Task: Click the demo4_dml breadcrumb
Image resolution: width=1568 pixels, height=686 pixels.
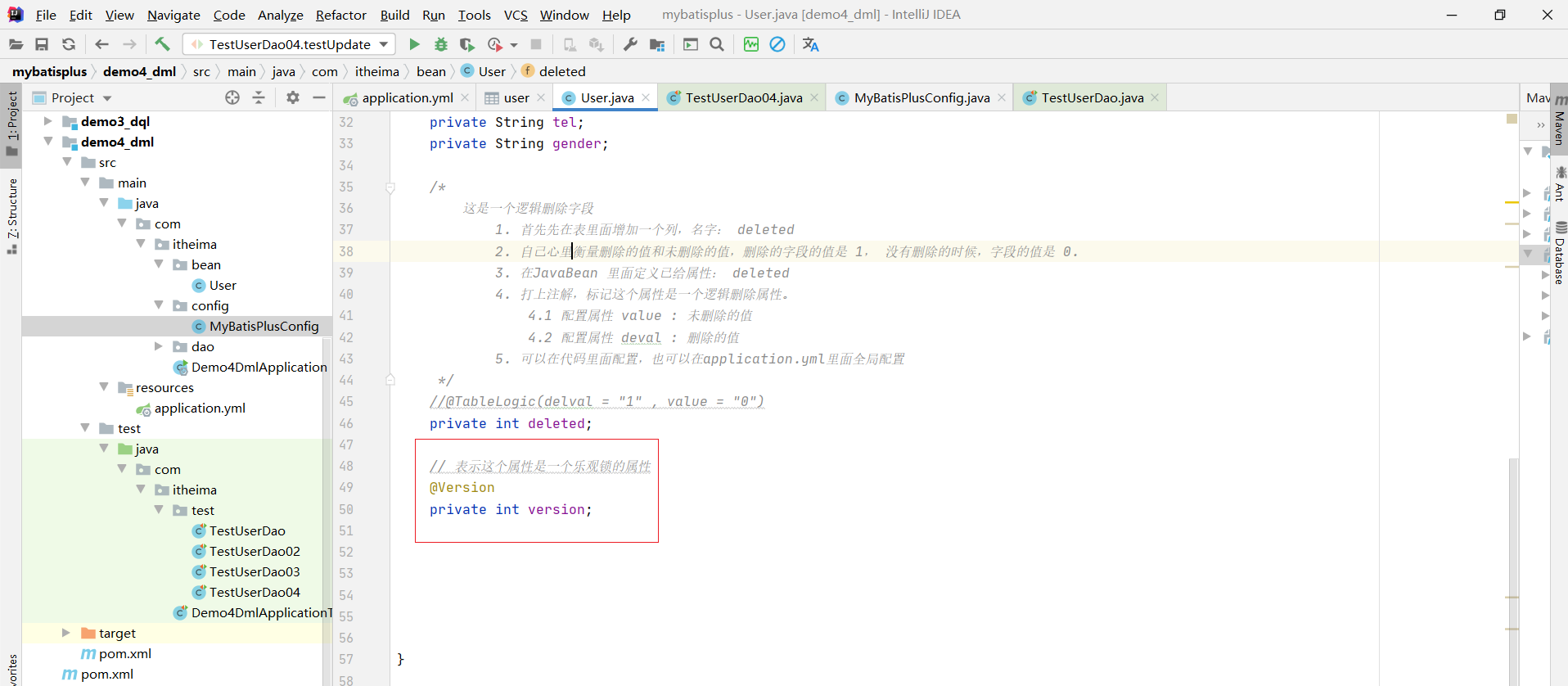Action: pos(139,71)
